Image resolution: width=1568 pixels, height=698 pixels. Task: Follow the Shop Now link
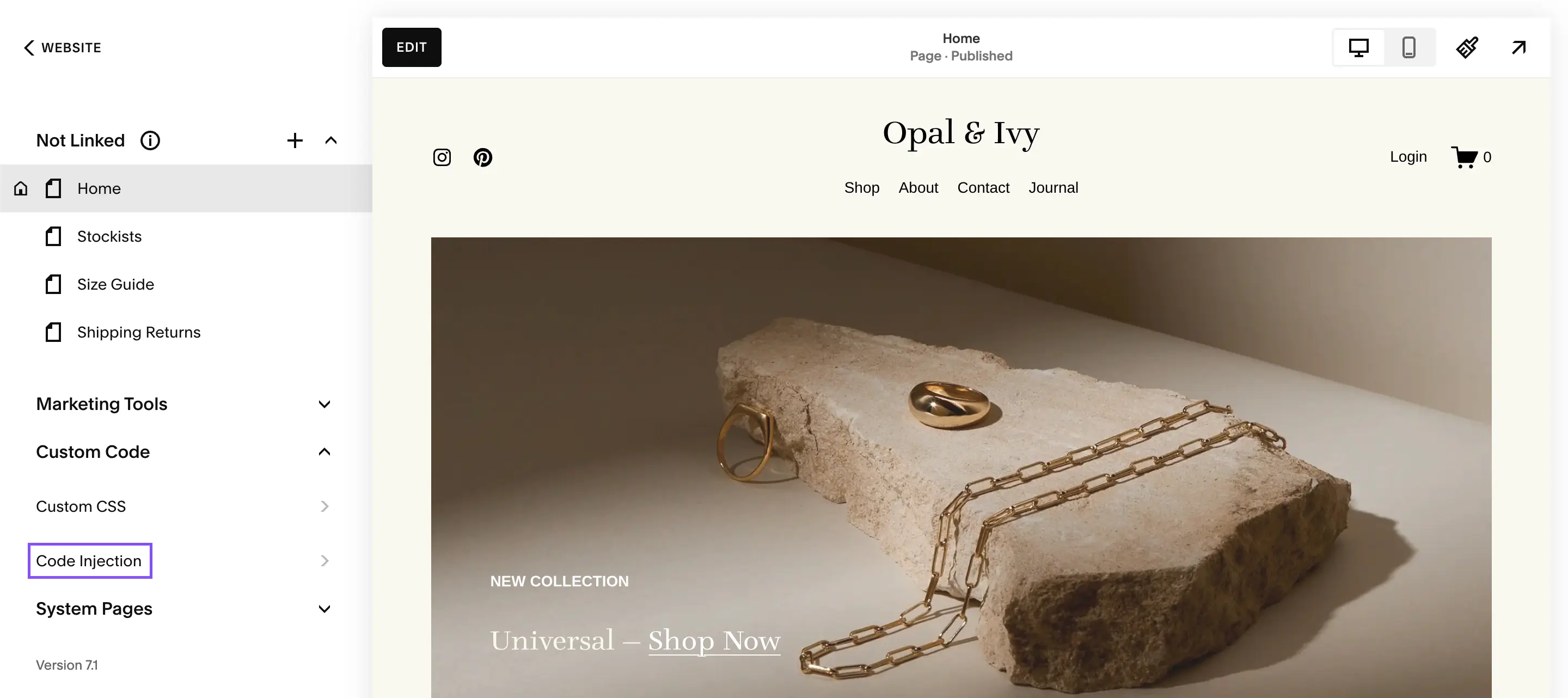point(714,641)
